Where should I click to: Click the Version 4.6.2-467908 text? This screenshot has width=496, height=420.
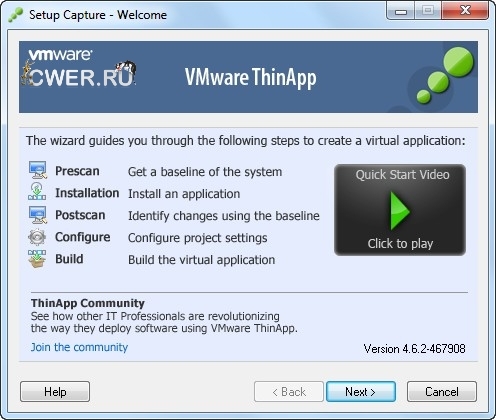click(415, 349)
